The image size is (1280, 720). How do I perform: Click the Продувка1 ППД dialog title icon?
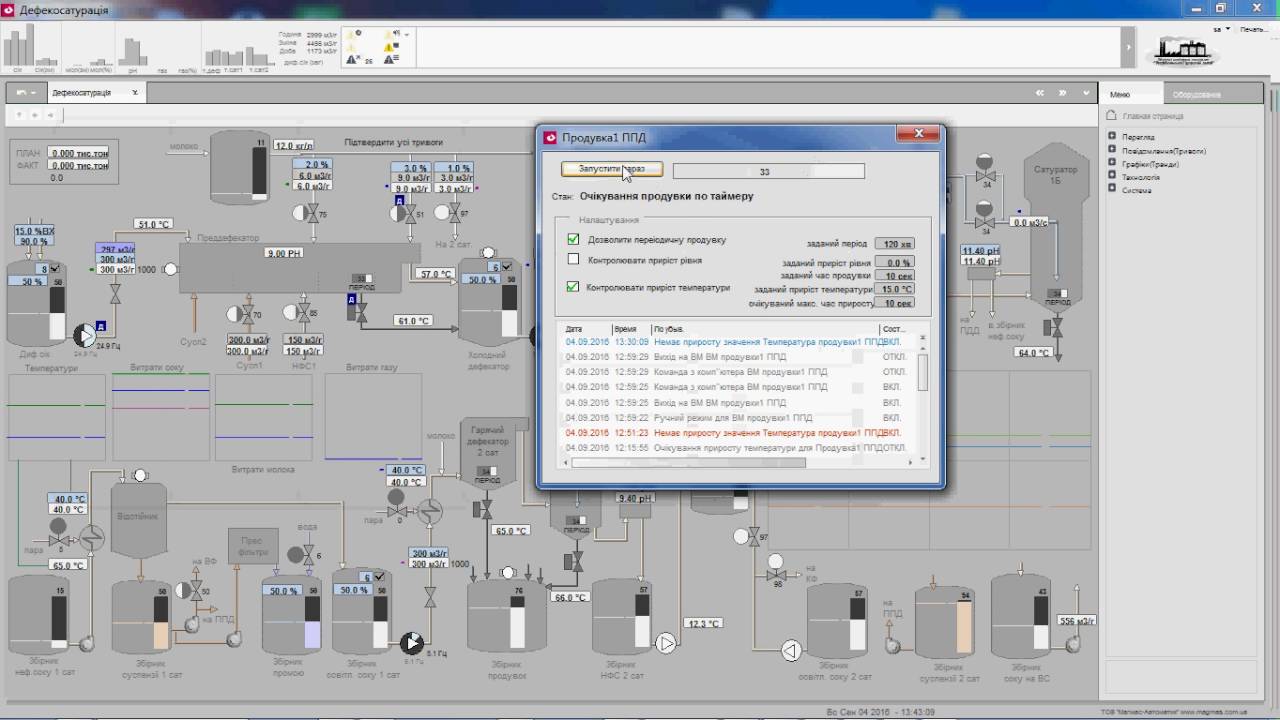(x=549, y=137)
